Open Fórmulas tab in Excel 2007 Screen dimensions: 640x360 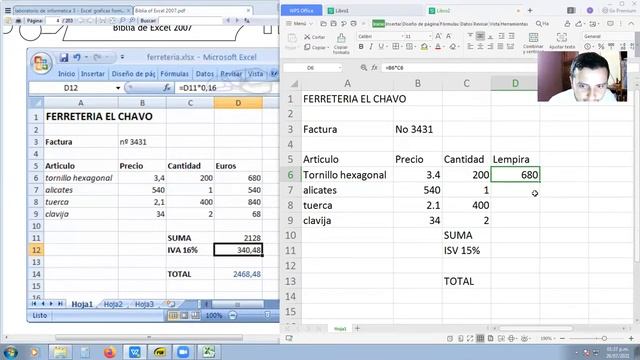pos(174,74)
